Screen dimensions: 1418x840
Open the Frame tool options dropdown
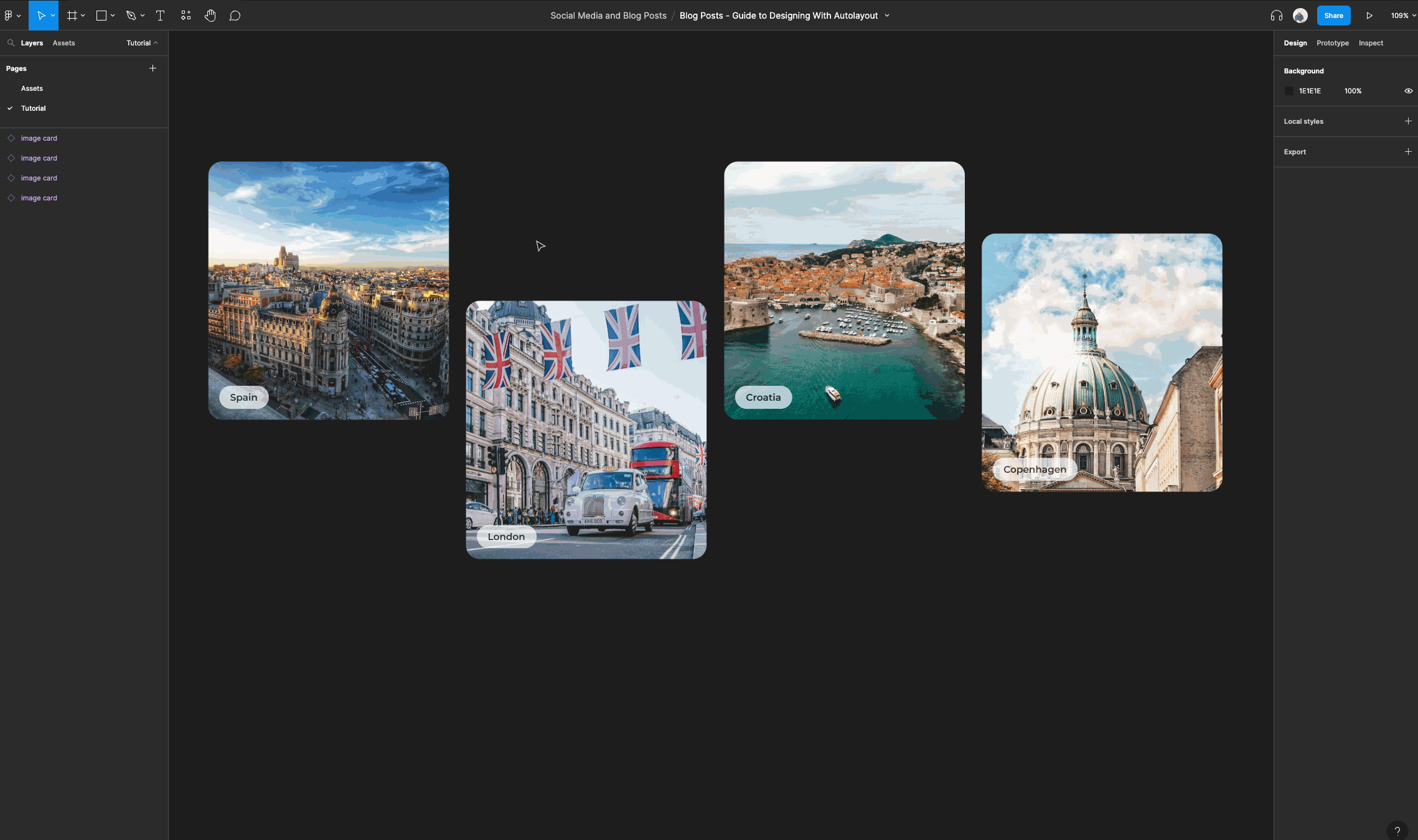[x=83, y=16]
